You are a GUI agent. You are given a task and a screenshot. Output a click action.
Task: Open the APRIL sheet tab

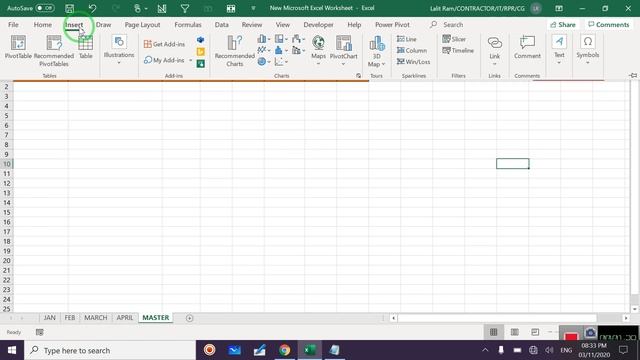[x=124, y=318]
